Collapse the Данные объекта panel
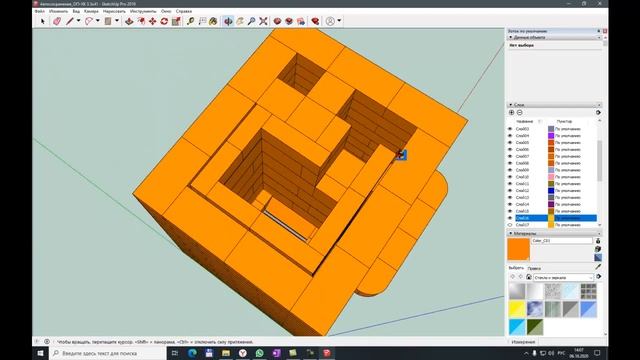The width and height of the screenshot is (640, 360). [x=511, y=37]
